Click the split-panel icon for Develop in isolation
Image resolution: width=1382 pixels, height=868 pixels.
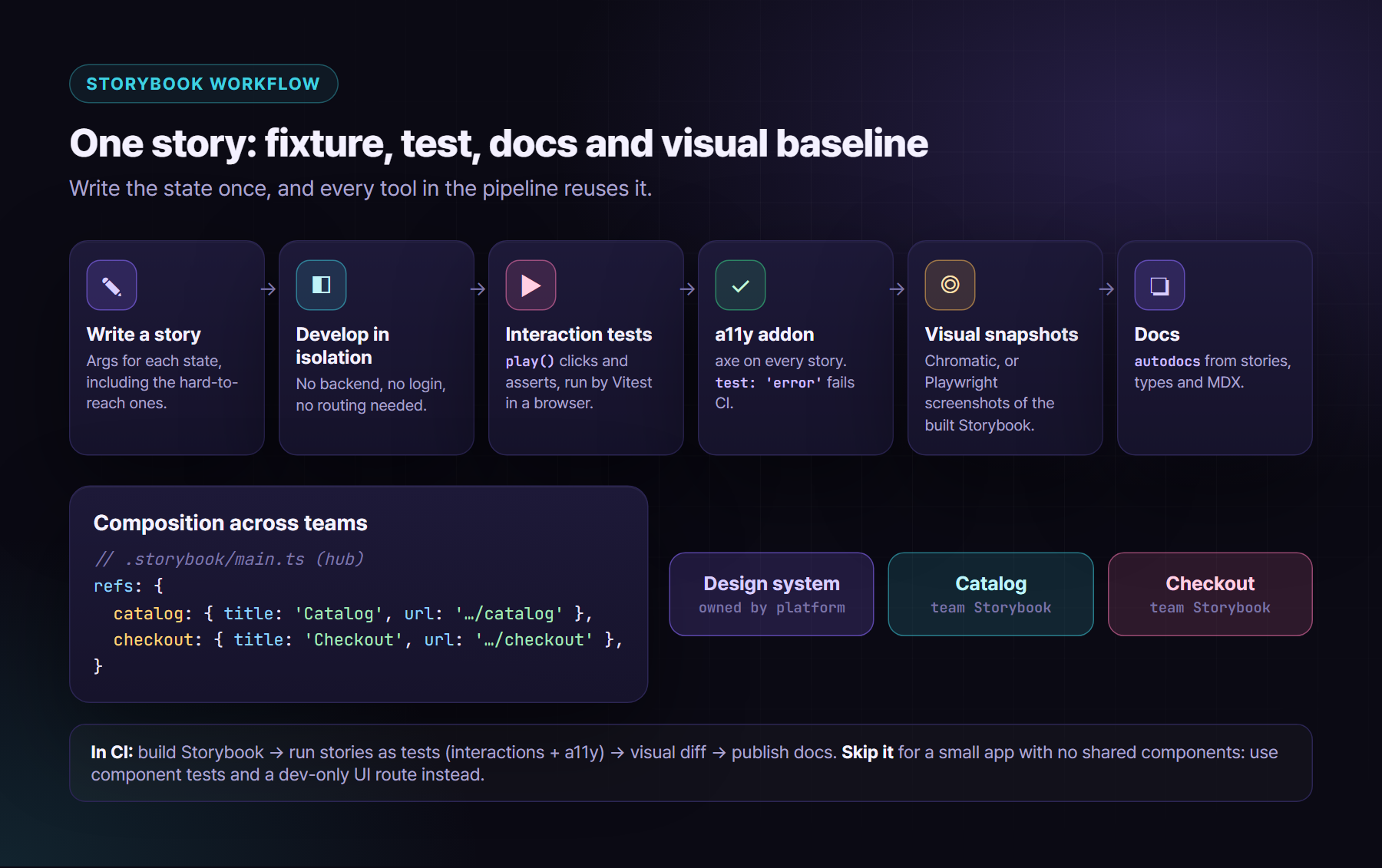(x=321, y=285)
